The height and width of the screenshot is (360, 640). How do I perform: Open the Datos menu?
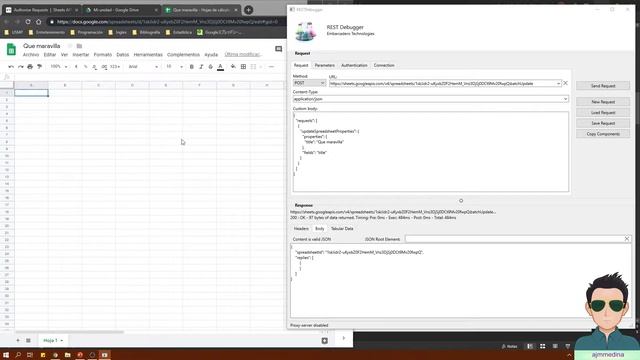tap(122, 54)
